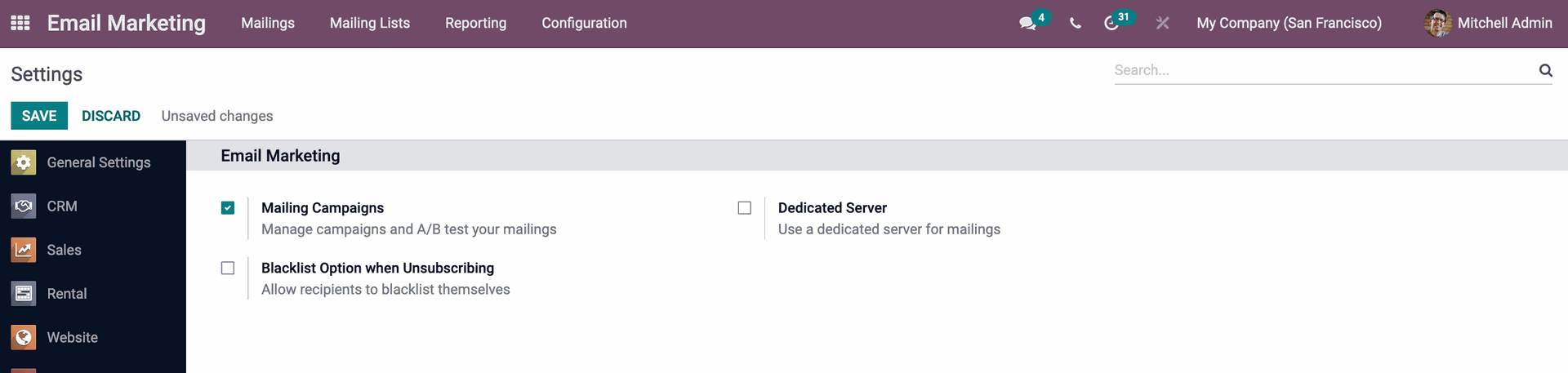Click 'Allow recipients to blacklist themselves' text
The width and height of the screenshot is (1568, 373).
point(385,290)
